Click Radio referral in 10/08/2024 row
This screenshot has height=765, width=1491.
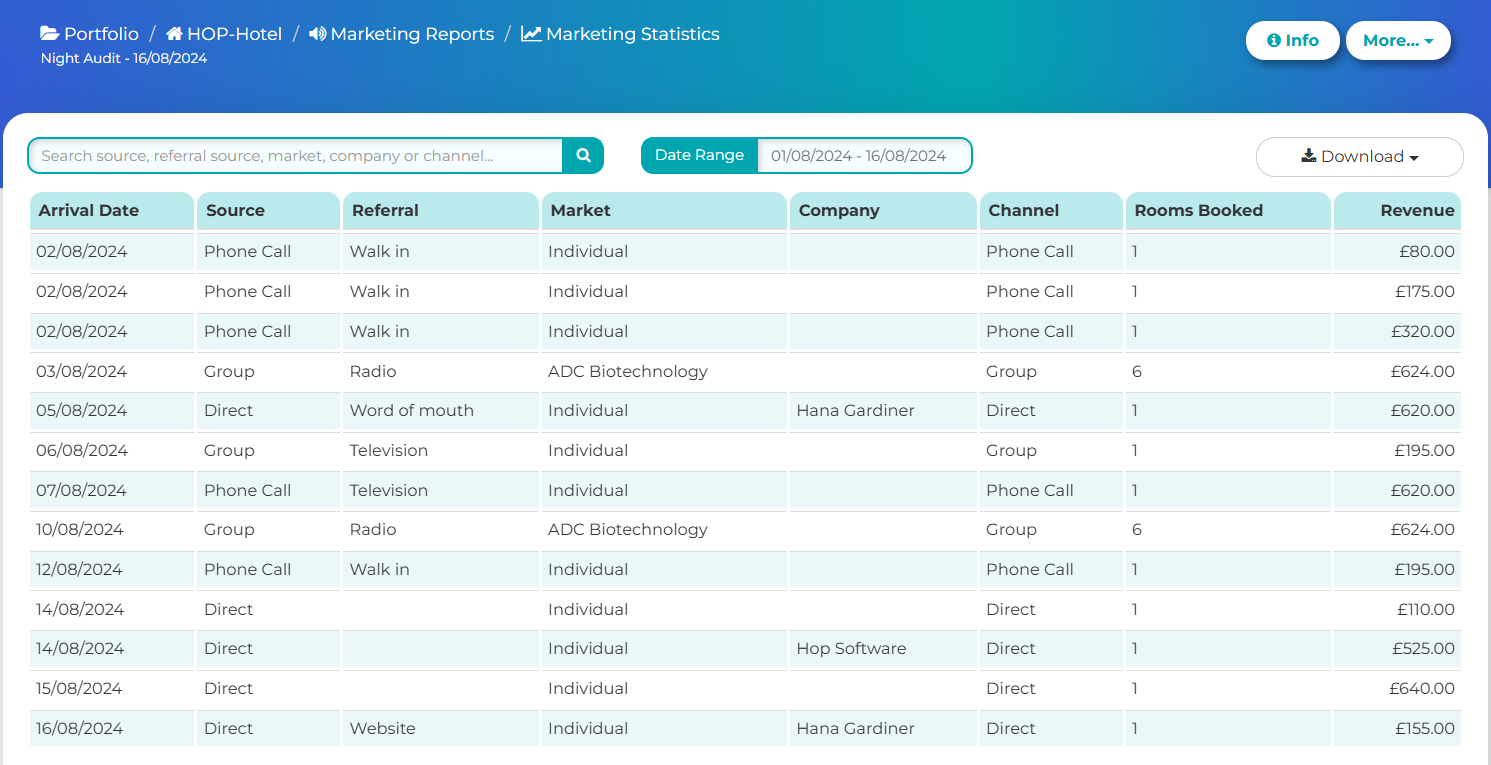(x=441, y=529)
